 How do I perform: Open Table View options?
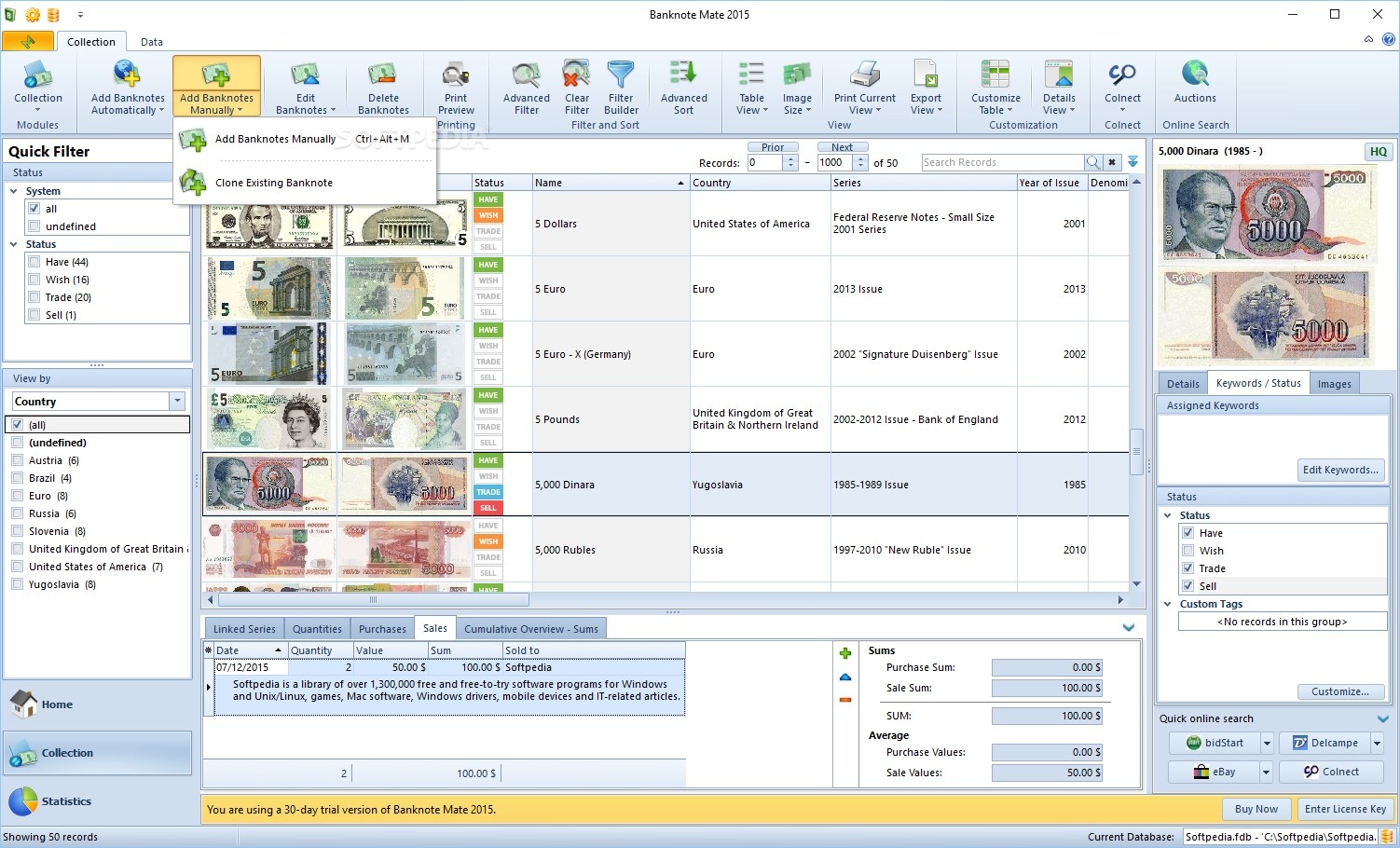click(x=752, y=87)
